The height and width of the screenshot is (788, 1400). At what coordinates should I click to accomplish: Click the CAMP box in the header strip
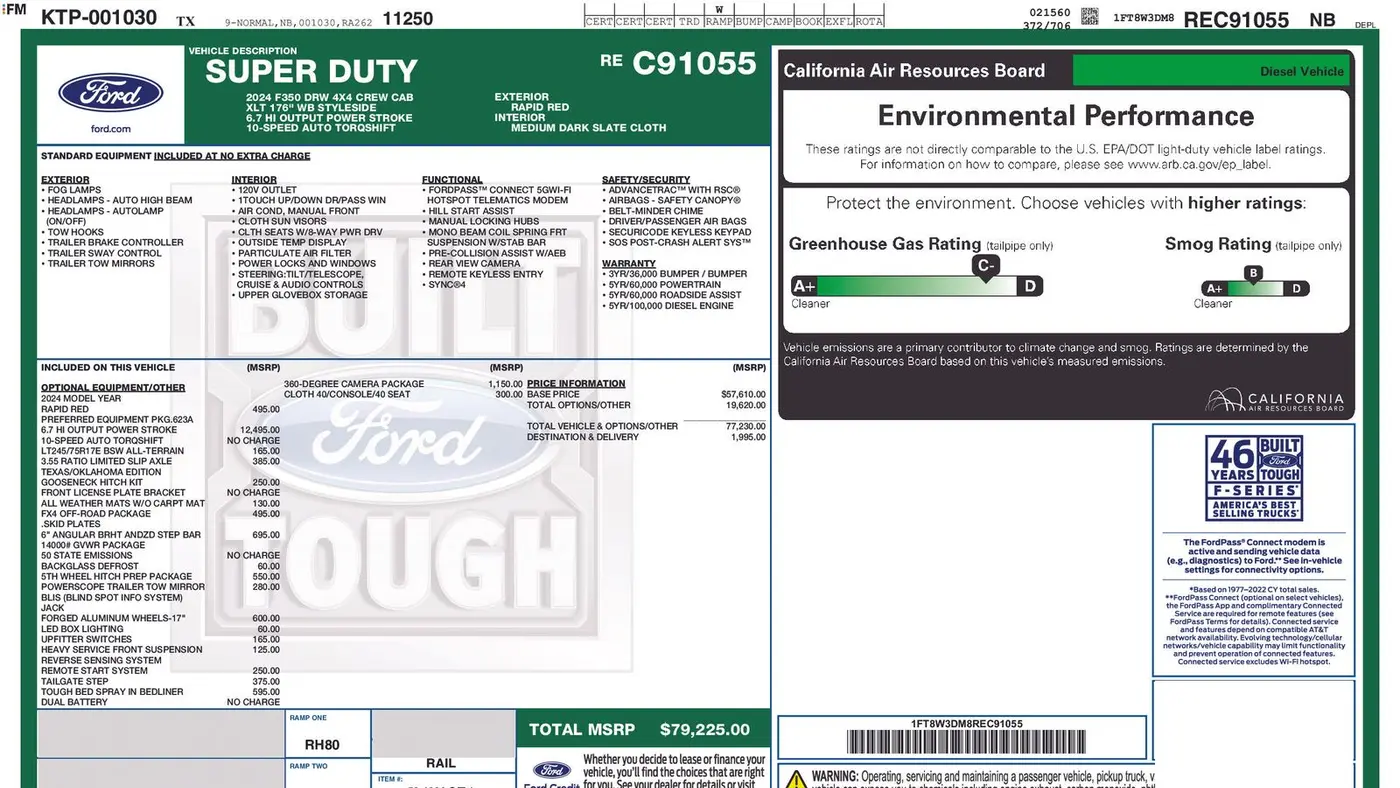[779, 21]
